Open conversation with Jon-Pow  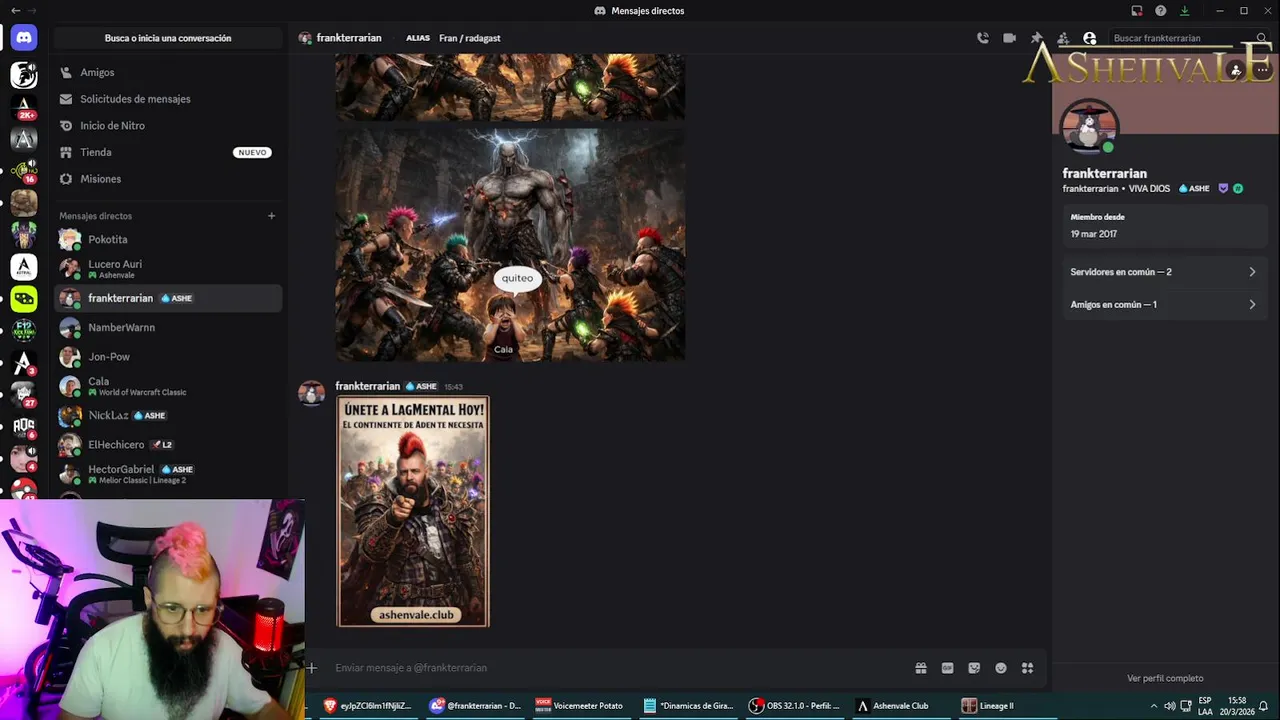click(x=168, y=356)
